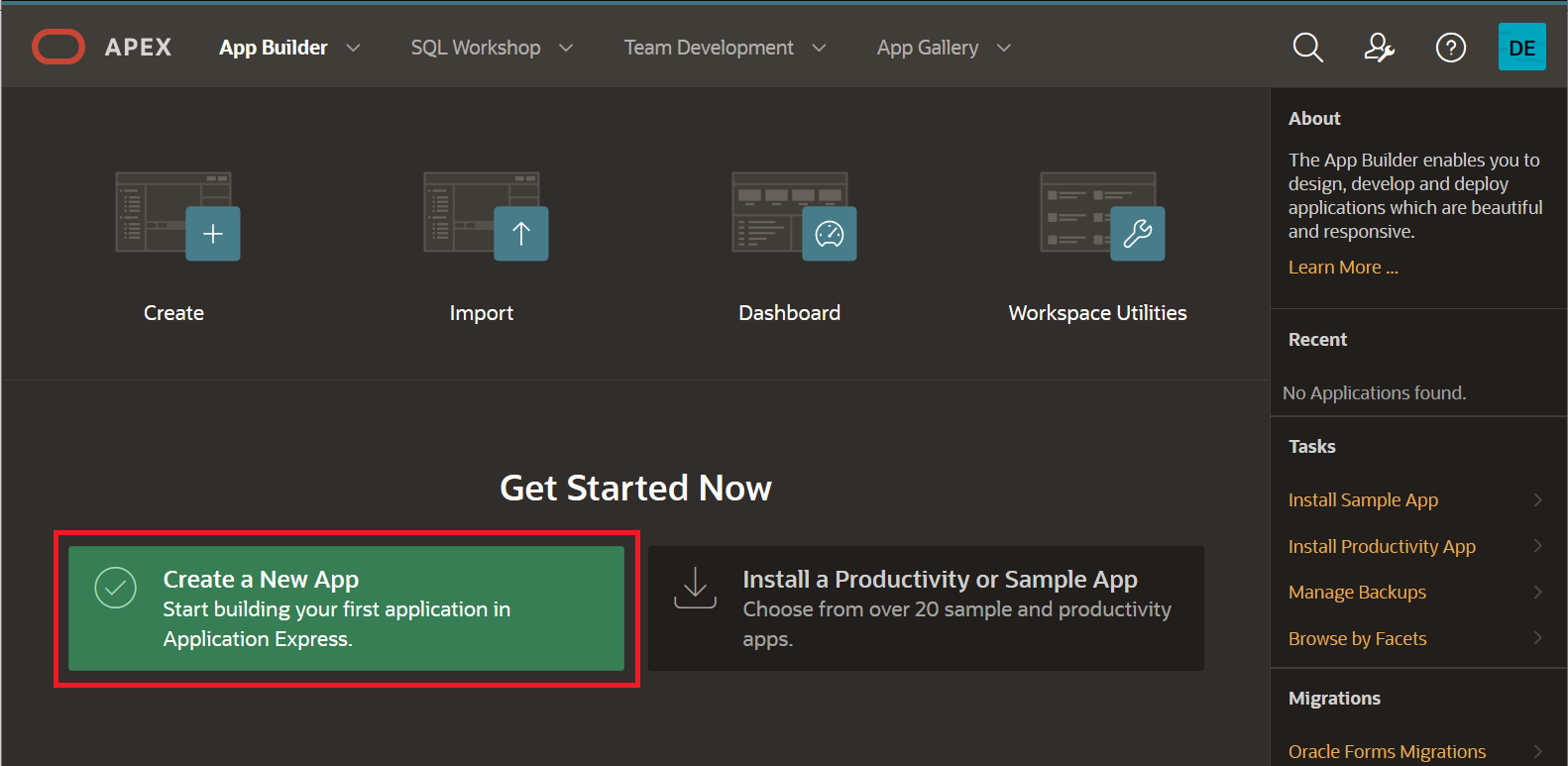Click the Oracle APEX logo icon
The width and height of the screenshot is (1568, 766).
pos(58,47)
